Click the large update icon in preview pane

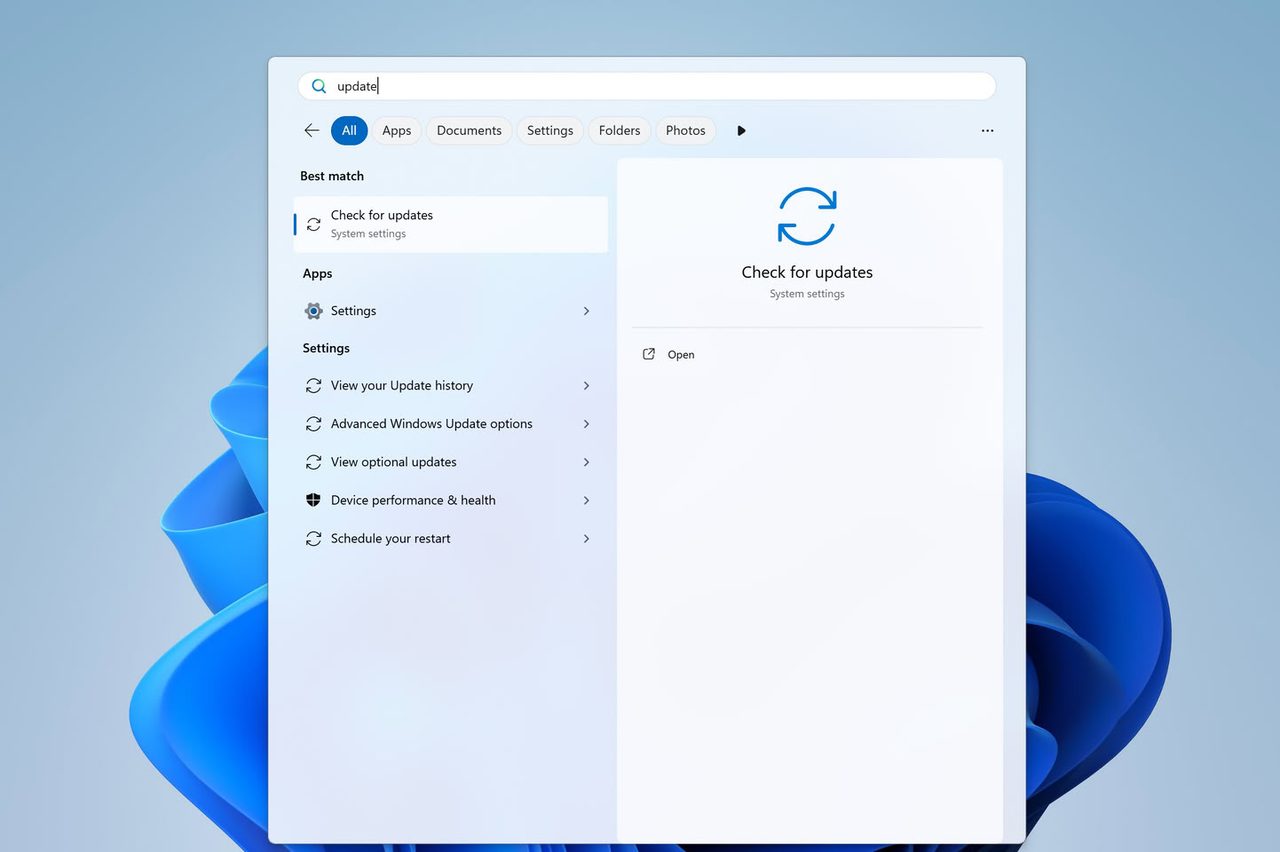tap(807, 216)
